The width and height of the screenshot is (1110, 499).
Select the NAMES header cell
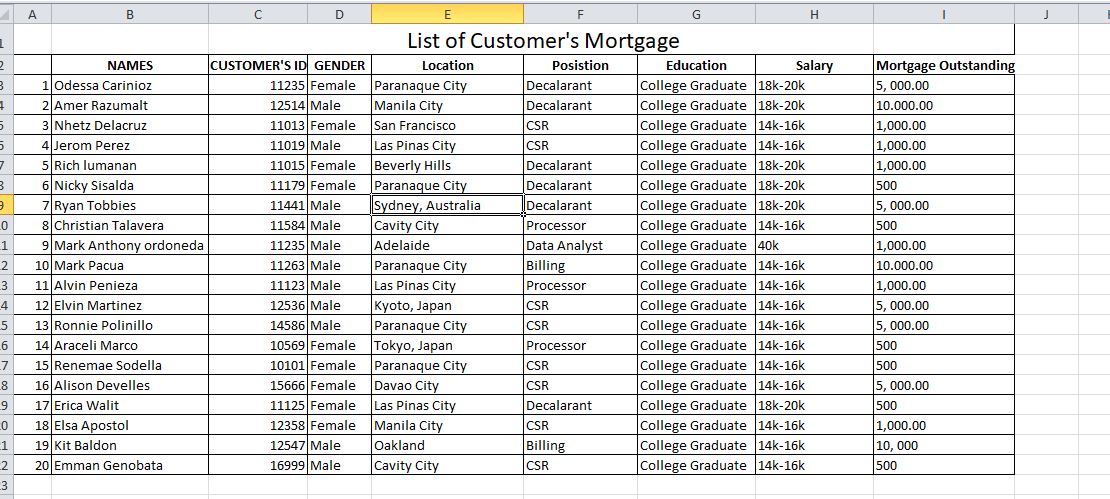pyautogui.click(x=130, y=65)
